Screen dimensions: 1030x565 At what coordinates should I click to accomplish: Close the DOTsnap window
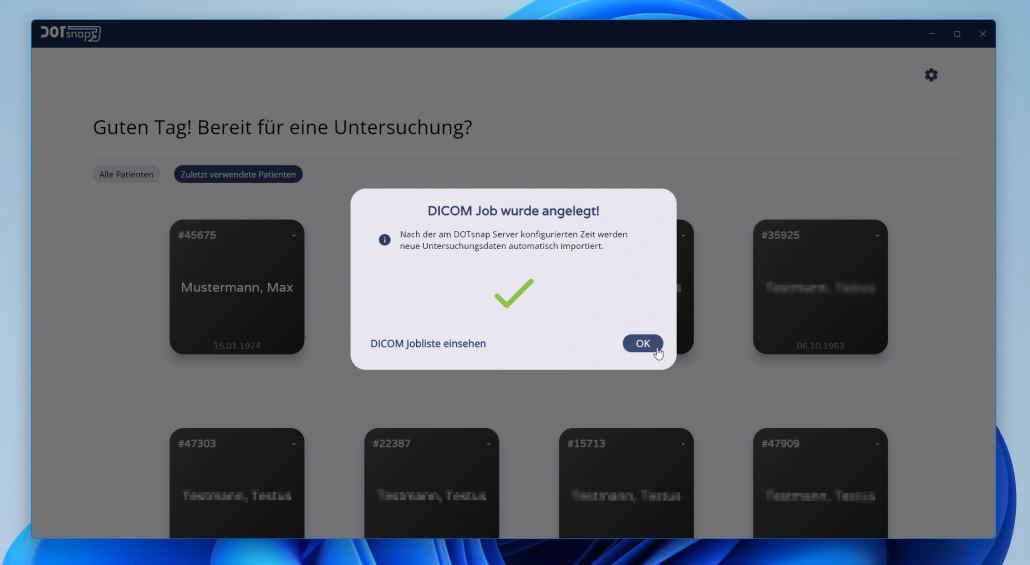point(982,34)
